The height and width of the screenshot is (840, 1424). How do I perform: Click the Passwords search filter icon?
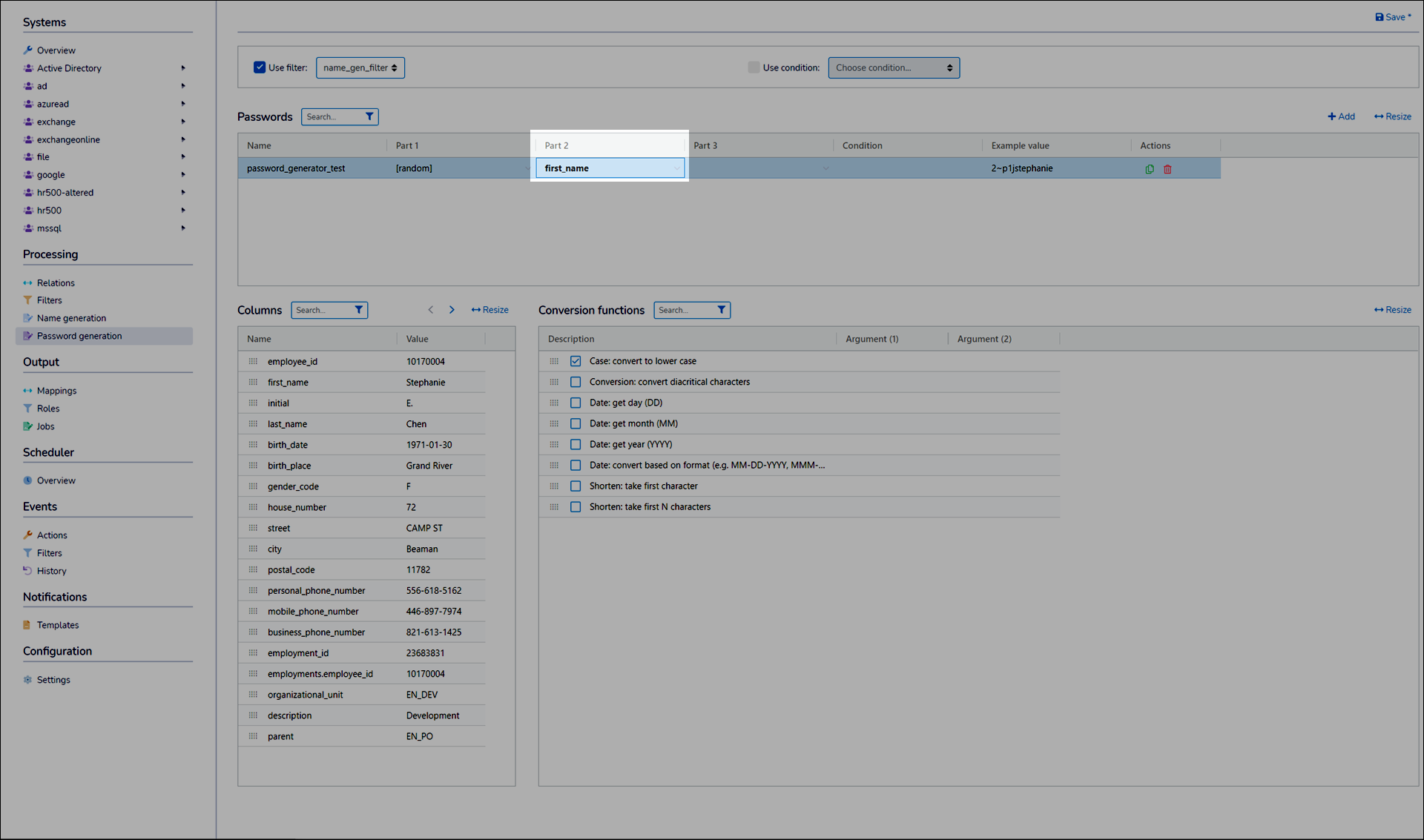click(369, 116)
